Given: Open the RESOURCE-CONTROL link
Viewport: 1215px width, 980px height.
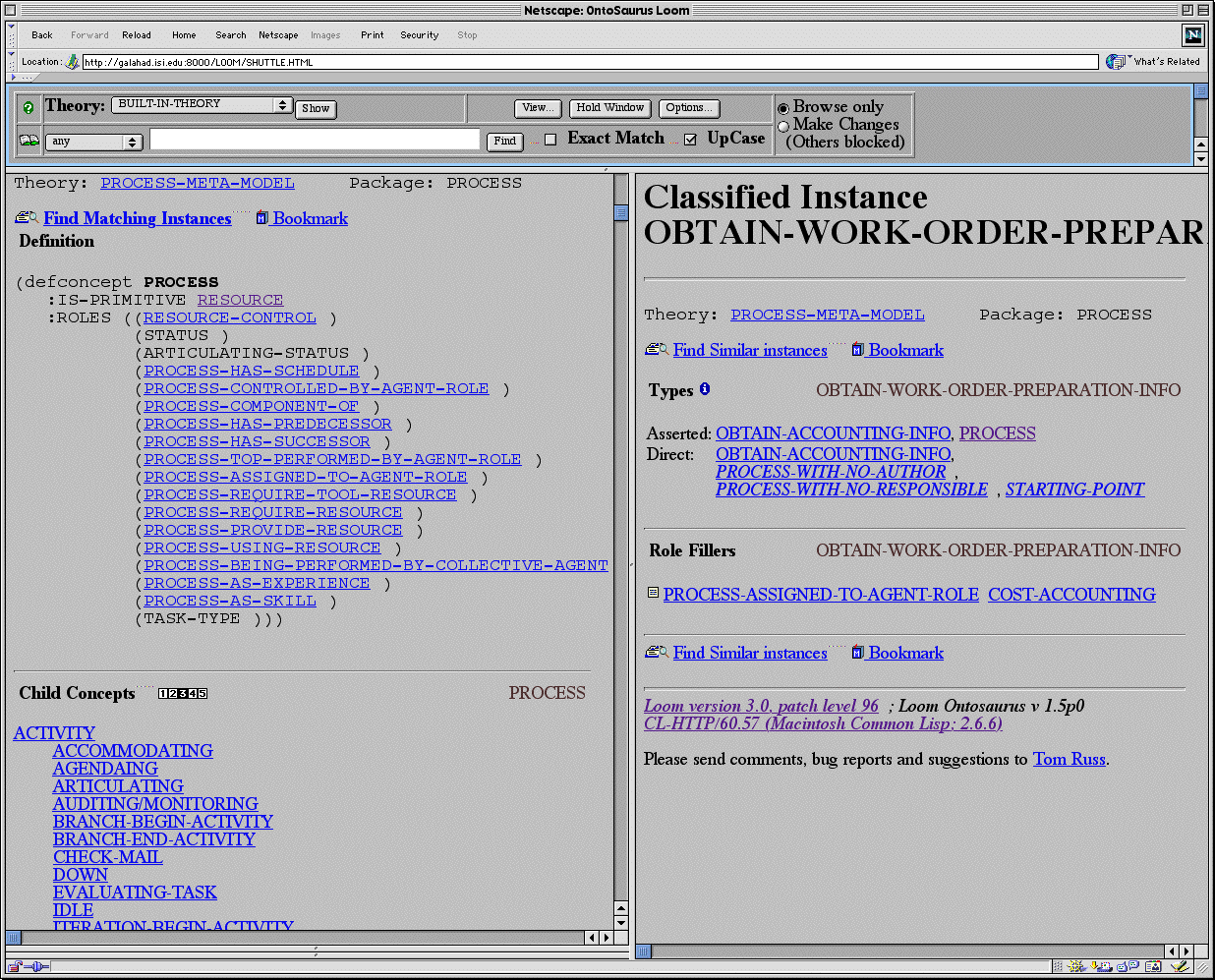Looking at the screenshot, I should [x=230, y=317].
